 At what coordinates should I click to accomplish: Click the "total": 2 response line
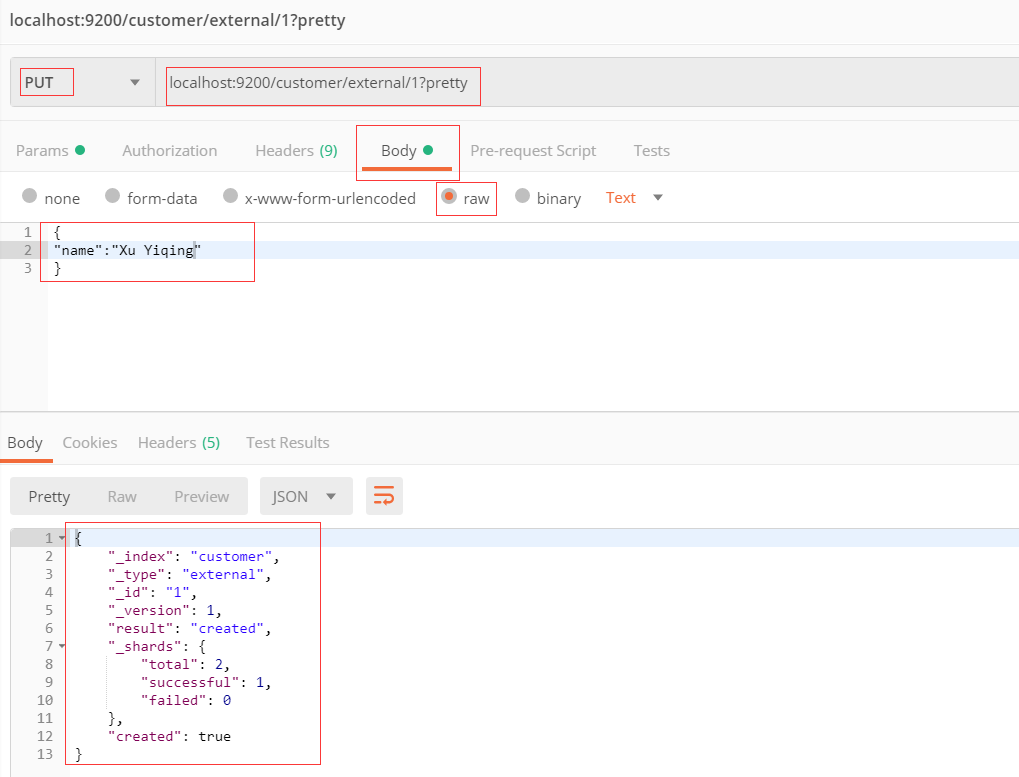click(x=185, y=665)
